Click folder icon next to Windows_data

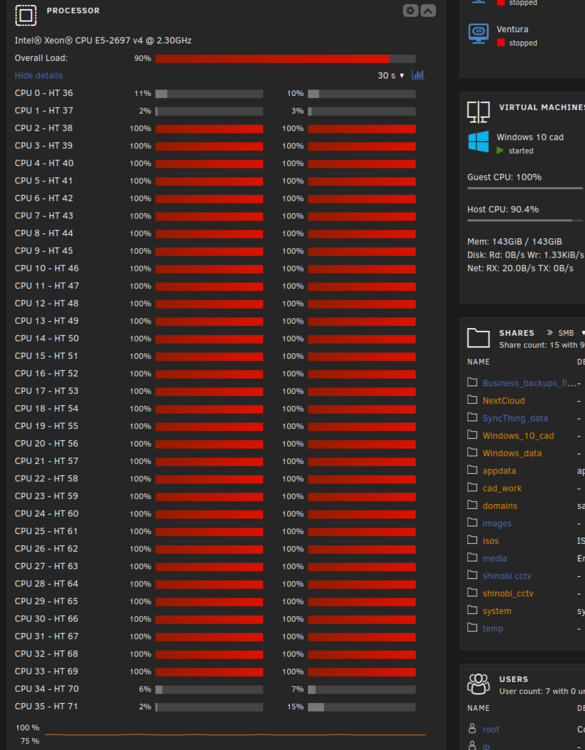[472, 452]
